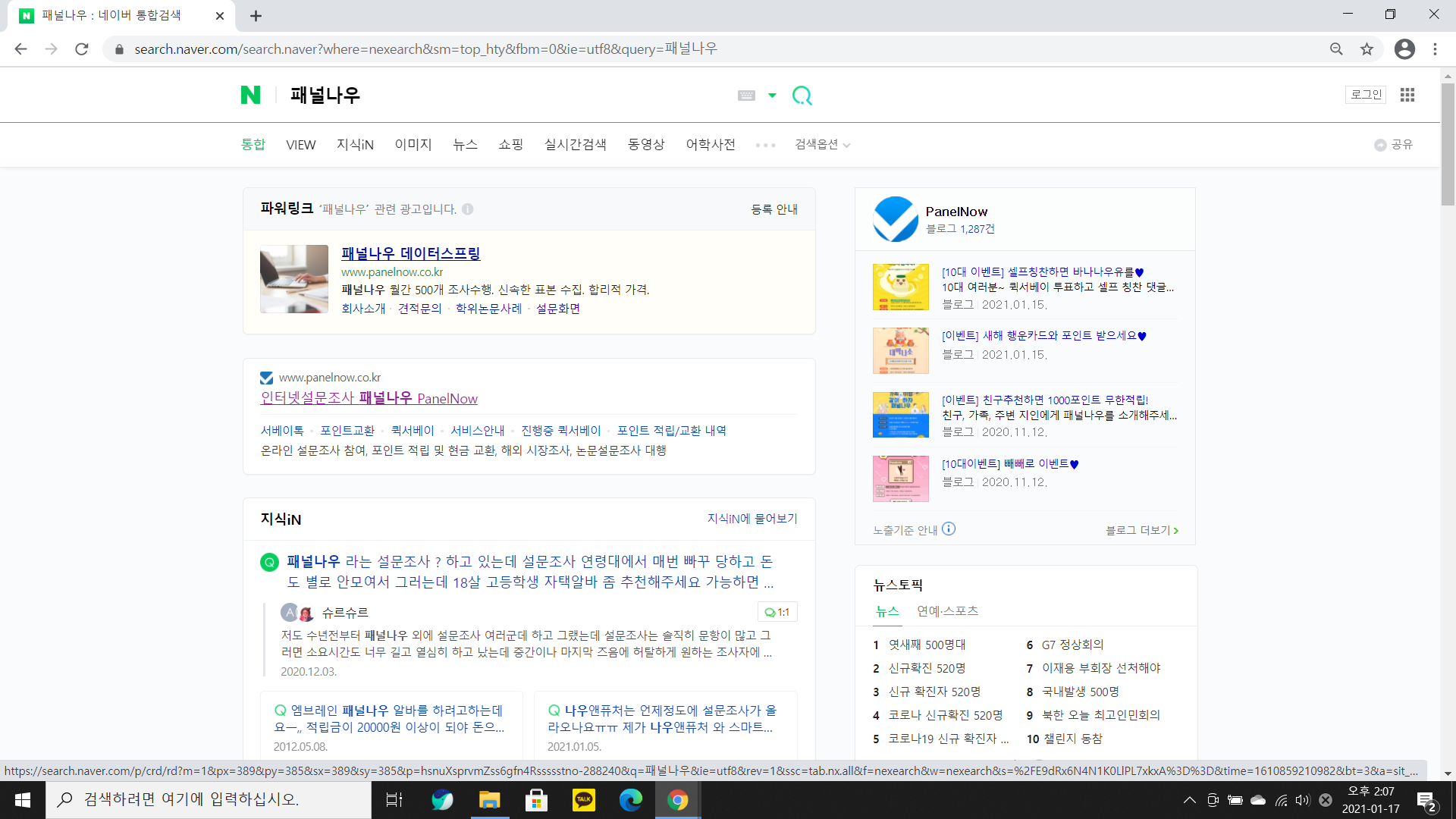This screenshot has height=819, width=1456.
Task: Click the exposure criteria info icon
Action: (x=949, y=529)
